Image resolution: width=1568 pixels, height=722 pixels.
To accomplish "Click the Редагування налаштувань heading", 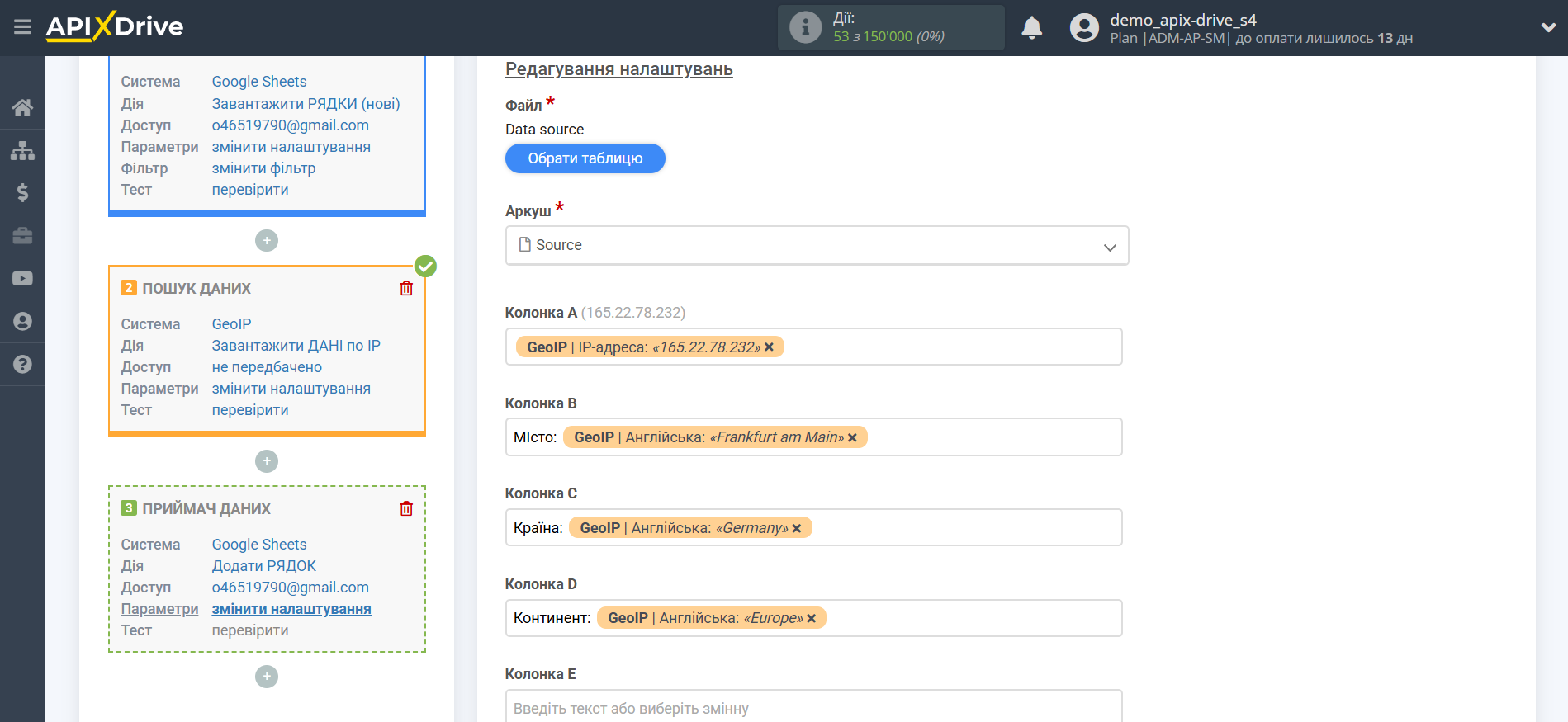I will point(619,69).
